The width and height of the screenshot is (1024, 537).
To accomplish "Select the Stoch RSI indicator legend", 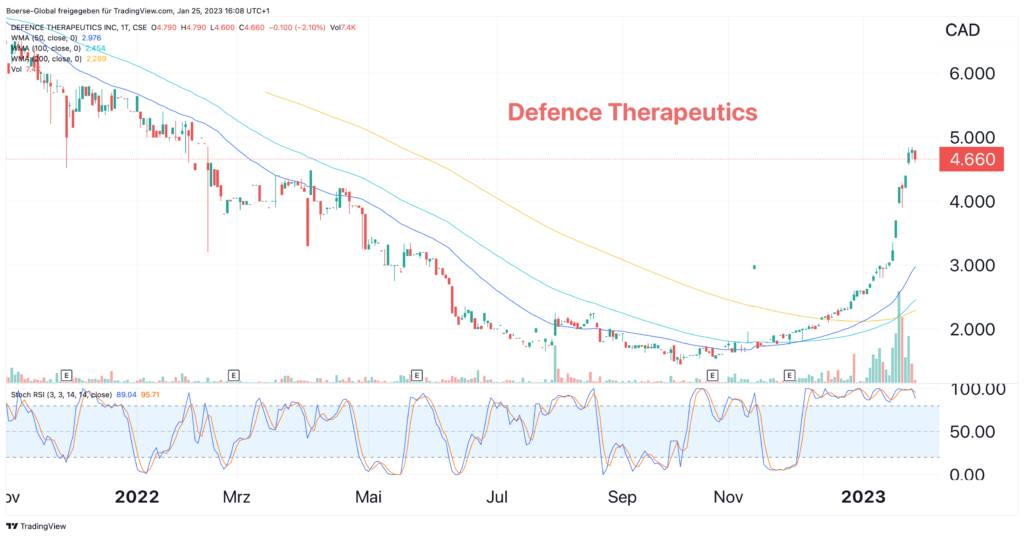I will click(x=61, y=395).
